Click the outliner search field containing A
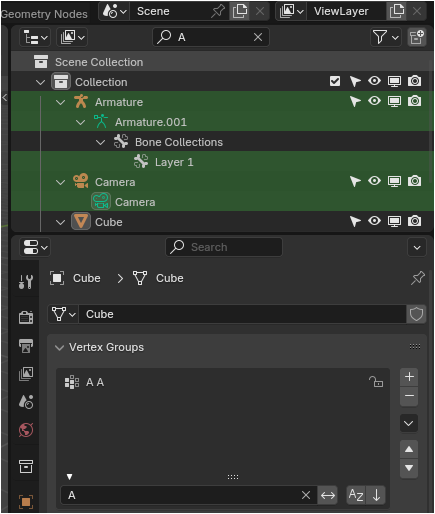Viewport: 435px width, 514px height. (211, 37)
